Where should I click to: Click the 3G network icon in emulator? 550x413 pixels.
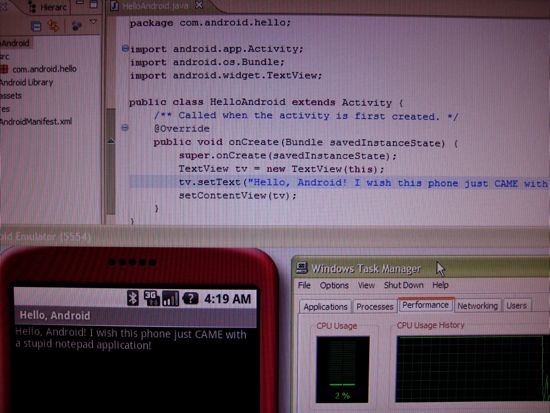pyautogui.click(x=151, y=298)
